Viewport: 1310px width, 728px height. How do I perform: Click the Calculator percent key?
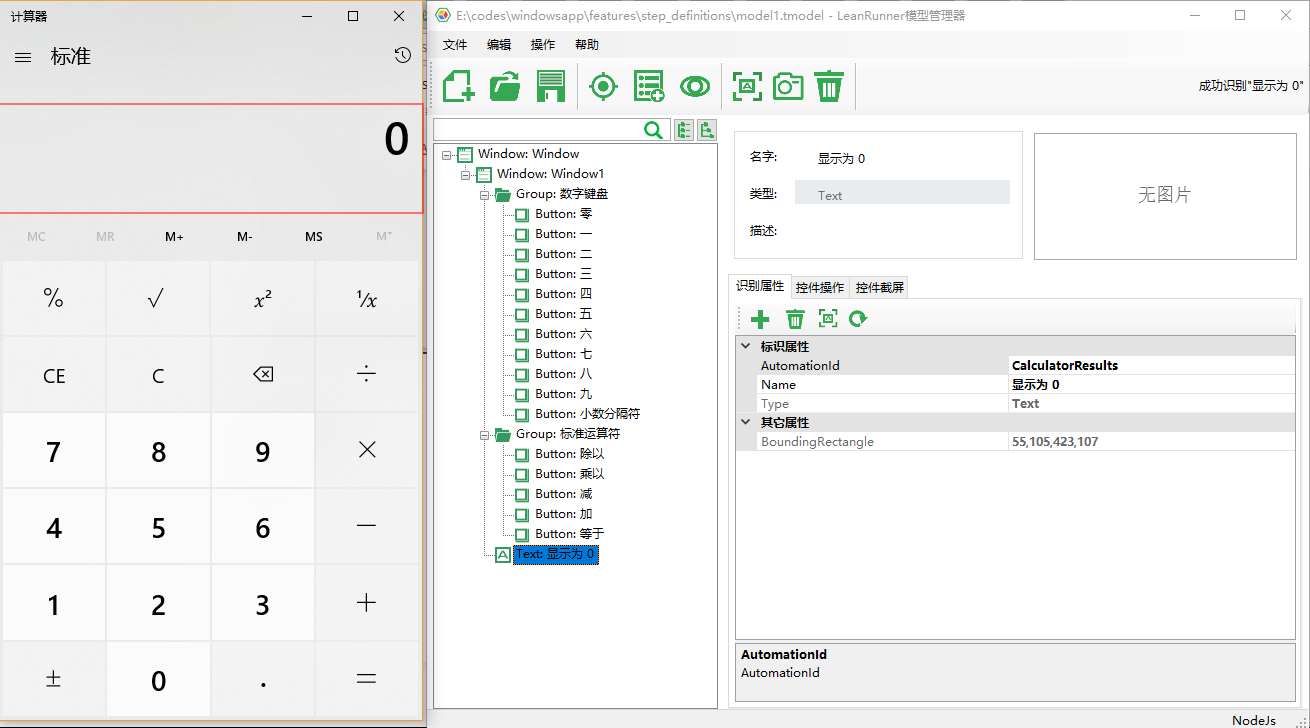(54, 298)
